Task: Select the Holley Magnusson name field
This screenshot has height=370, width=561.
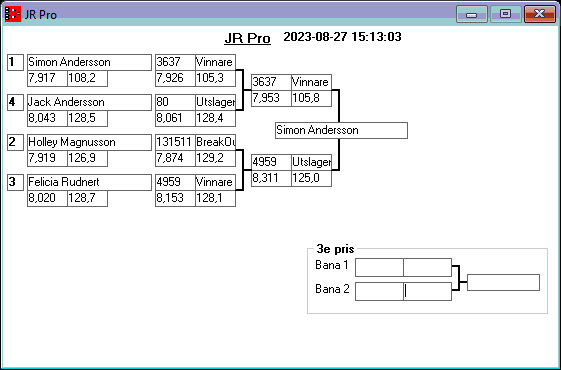Action: [x=89, y=142]
